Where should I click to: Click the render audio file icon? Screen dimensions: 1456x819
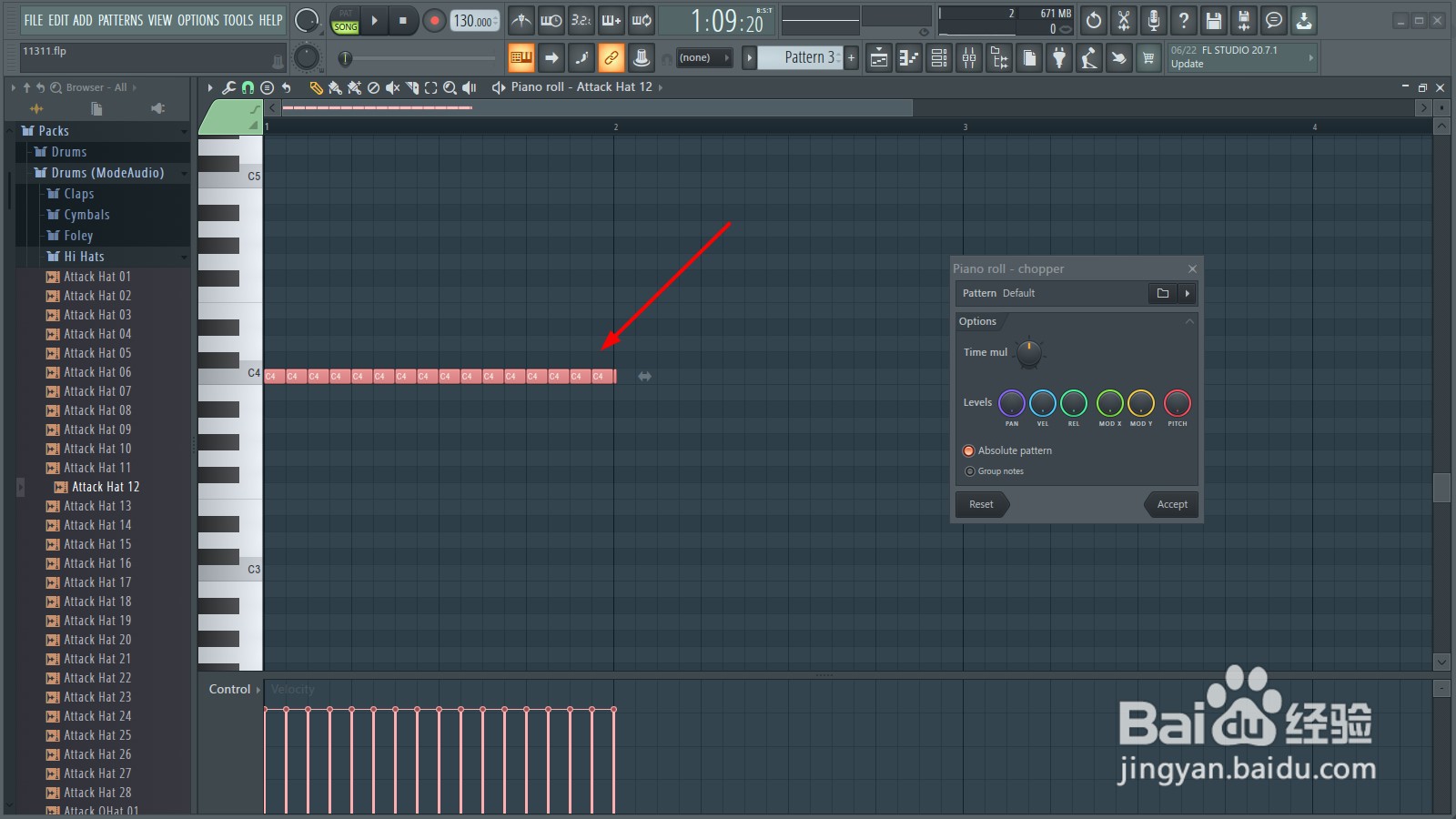[1244, 20]
